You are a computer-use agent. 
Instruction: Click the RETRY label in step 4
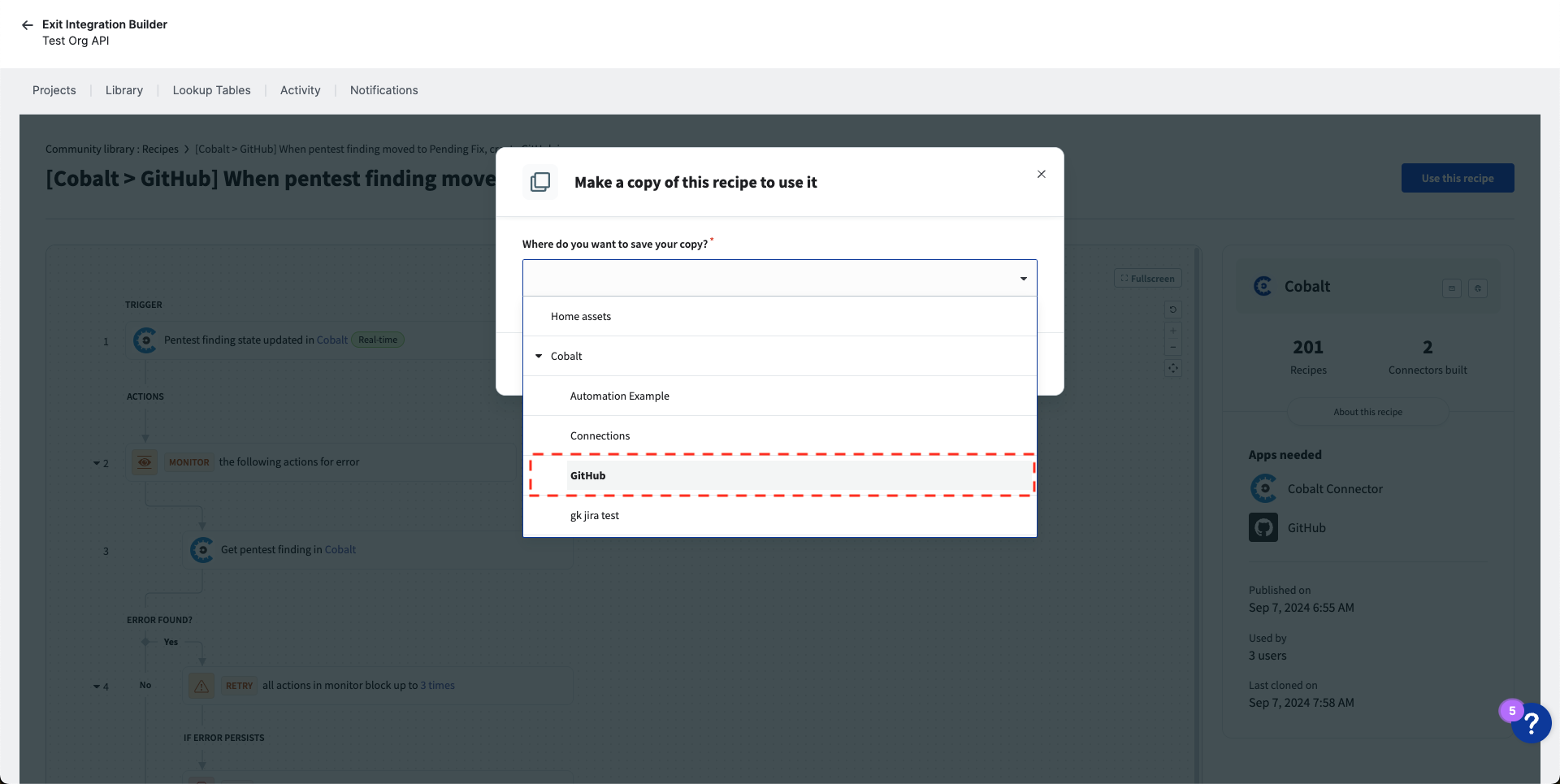[239, 685]
